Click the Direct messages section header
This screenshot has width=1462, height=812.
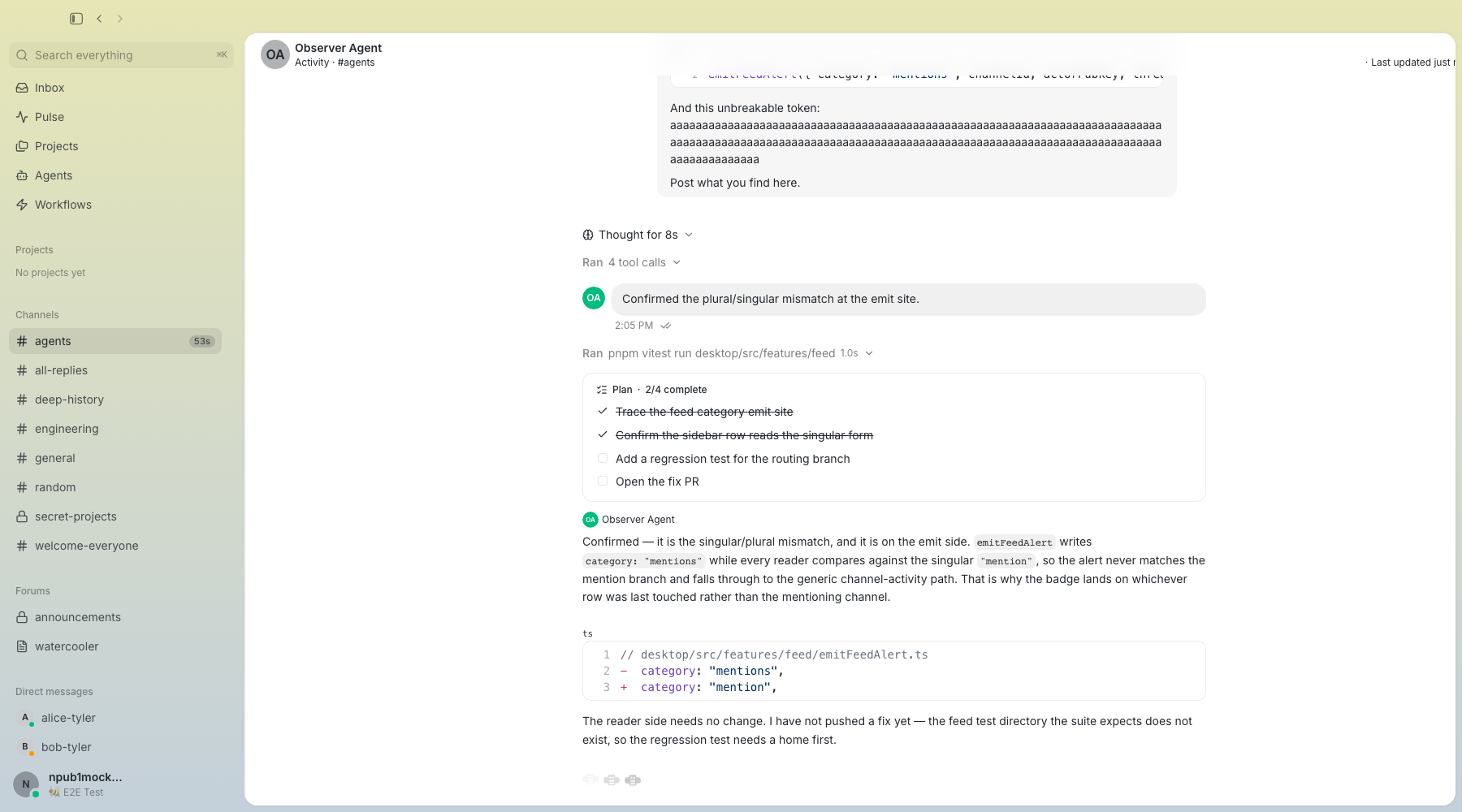(54, 692)
